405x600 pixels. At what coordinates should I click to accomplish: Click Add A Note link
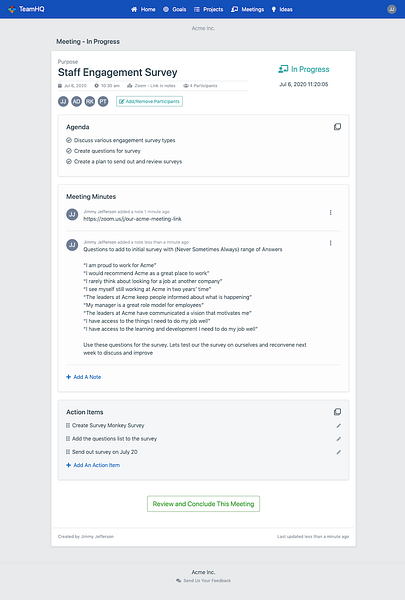(x=83, y=377)
